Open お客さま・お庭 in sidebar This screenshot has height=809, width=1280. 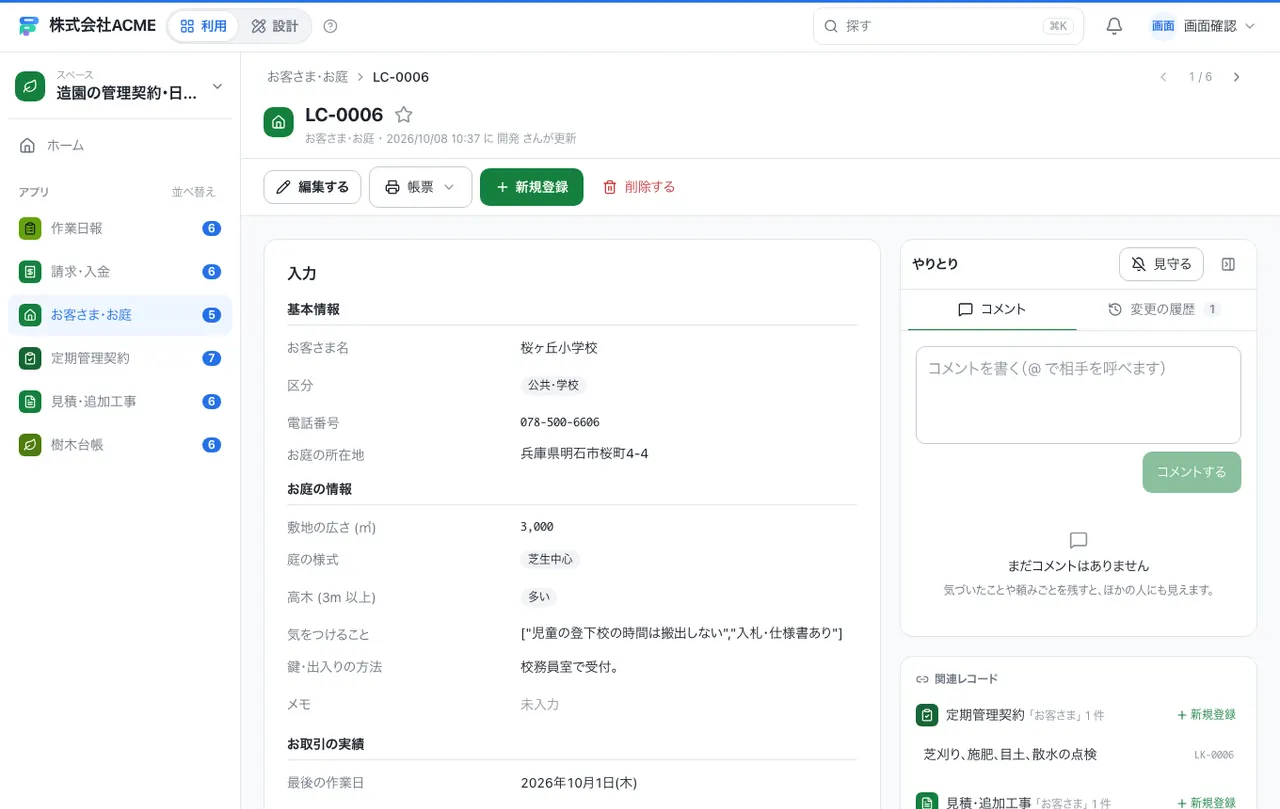[120, 315]
